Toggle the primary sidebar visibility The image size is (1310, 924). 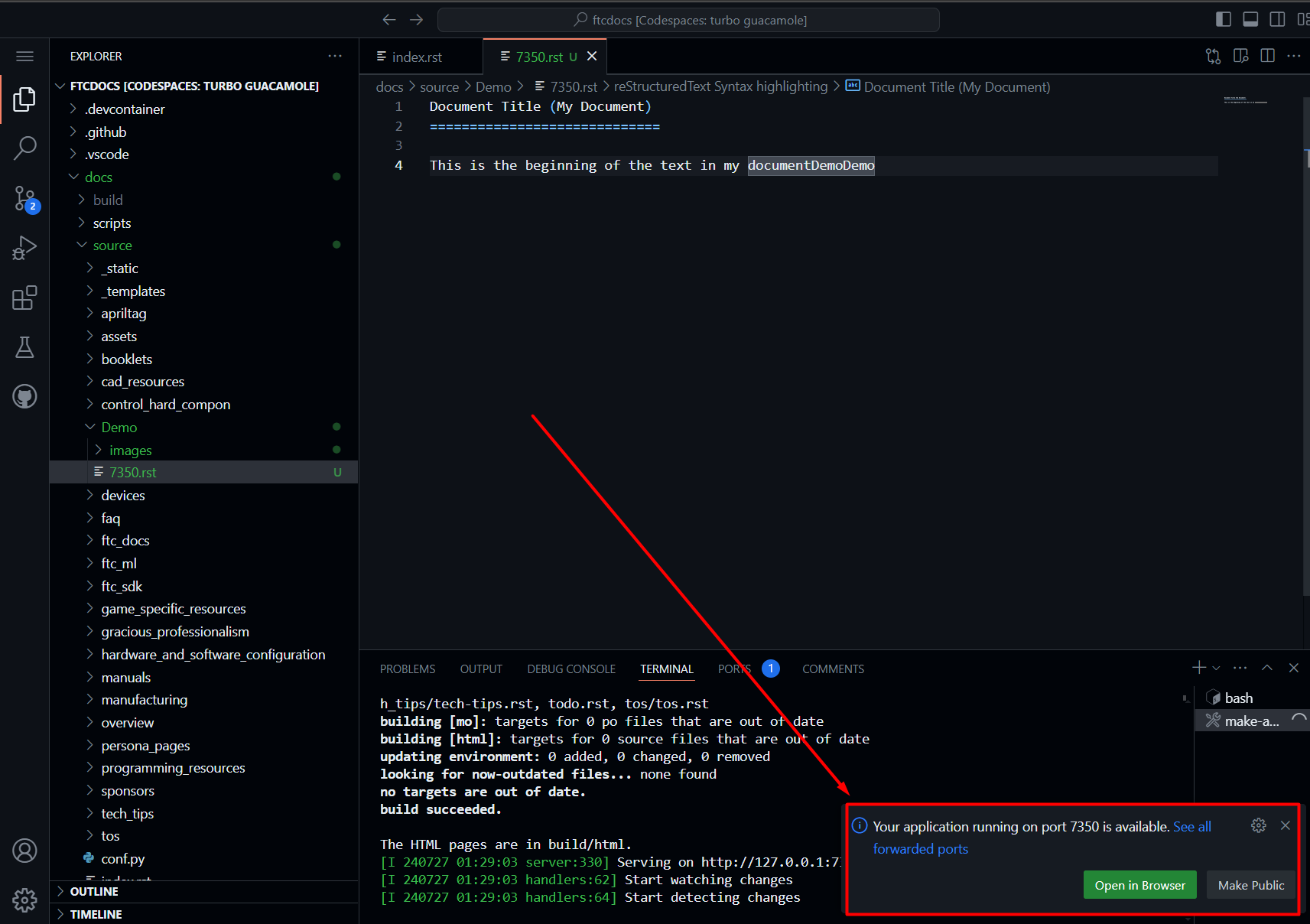coord(1224,19)
